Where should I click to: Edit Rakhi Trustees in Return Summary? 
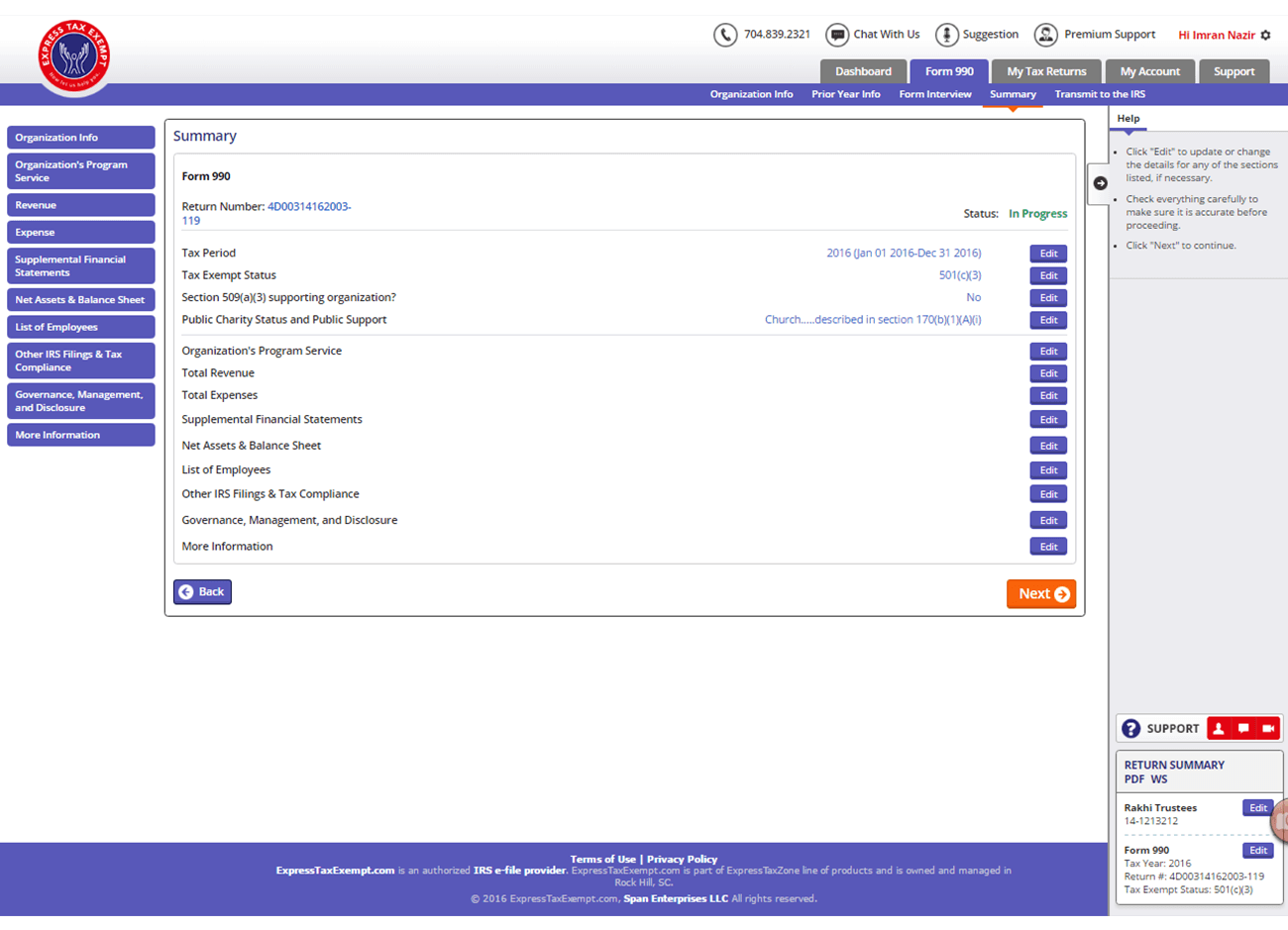pos(1257,808)
